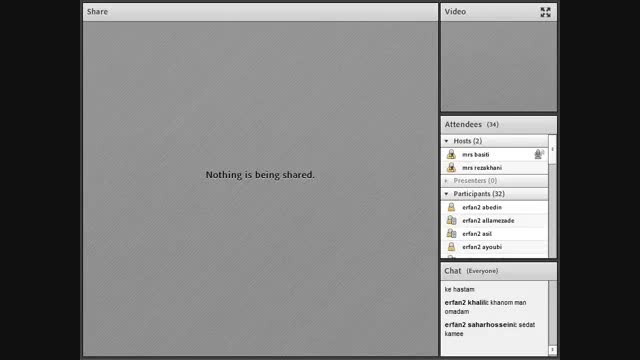This screenshot has height=360, width=640.
Task: Click the chat message from erfan2 saharhosseini
Action: pos(490,329)
